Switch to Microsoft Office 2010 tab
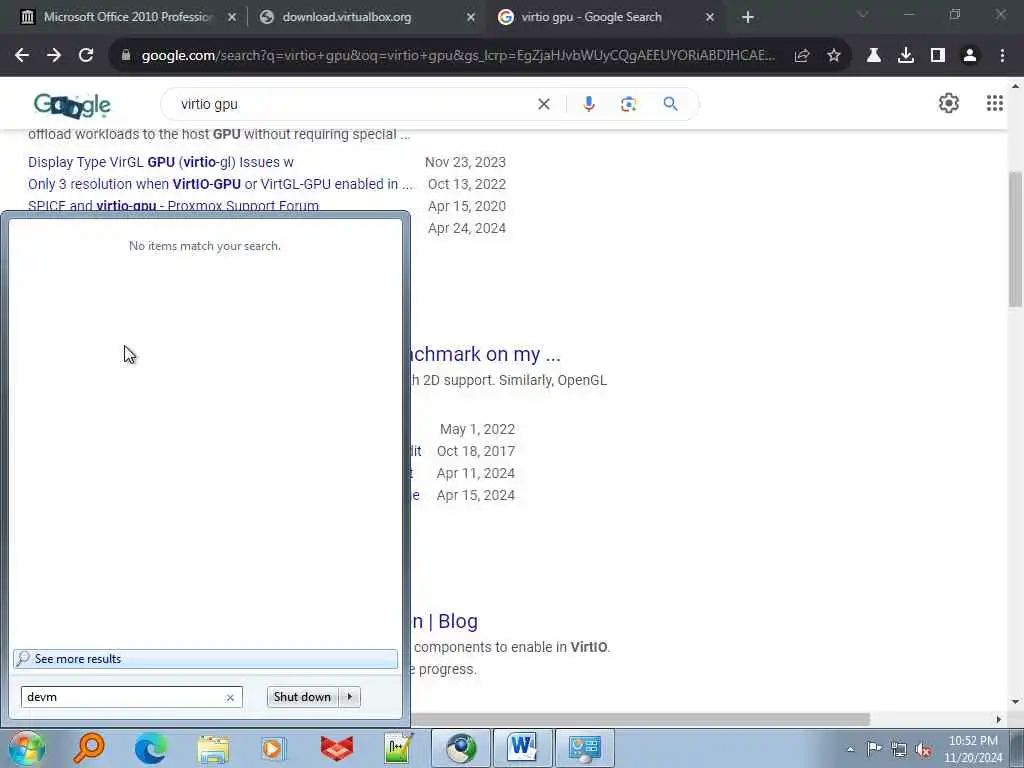Screen dimensions: 1024x768 click(x=127, y=17)
